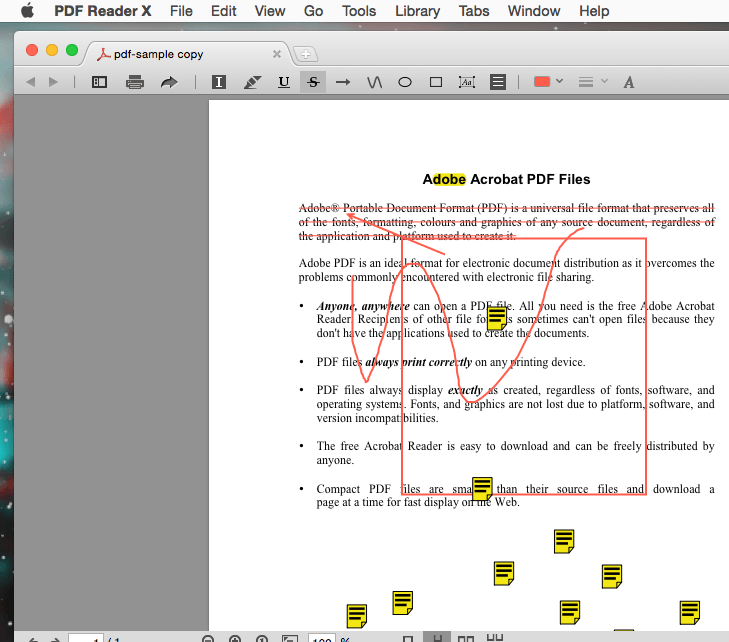Click the topmost sticky note below the text
The image size is (729, 642).
click(564, 541)
